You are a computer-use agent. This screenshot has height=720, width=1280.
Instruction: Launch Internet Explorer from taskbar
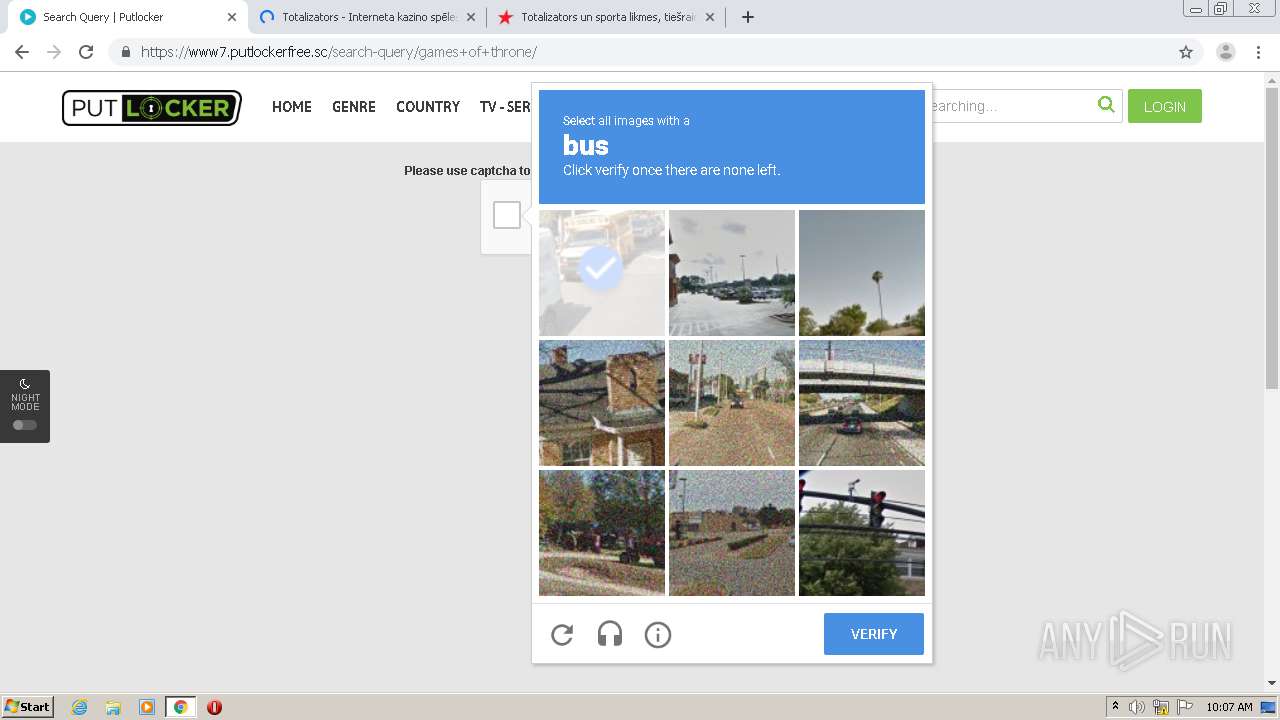[x=80, y=707]
